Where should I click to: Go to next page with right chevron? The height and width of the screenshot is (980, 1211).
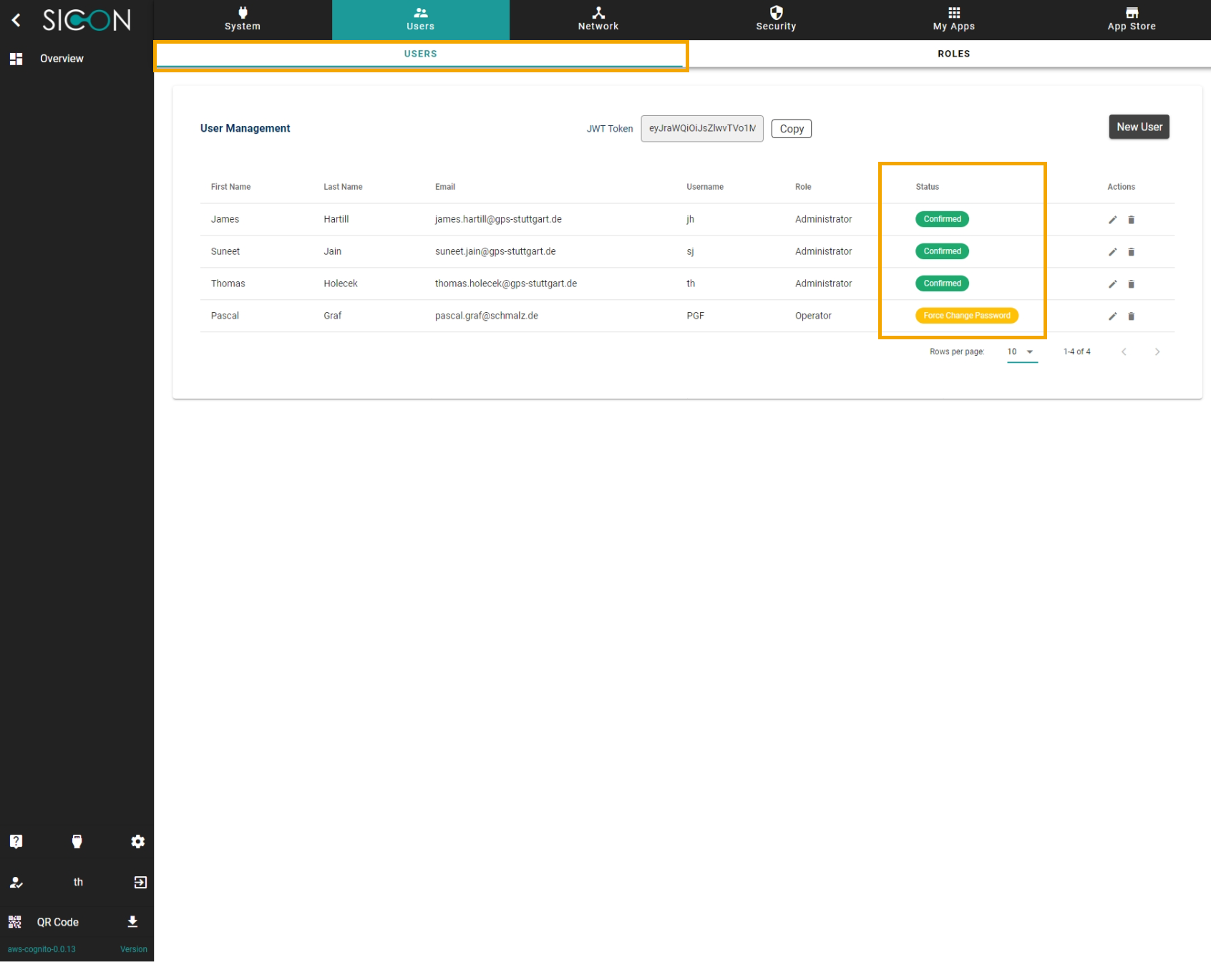[1157, 351]
